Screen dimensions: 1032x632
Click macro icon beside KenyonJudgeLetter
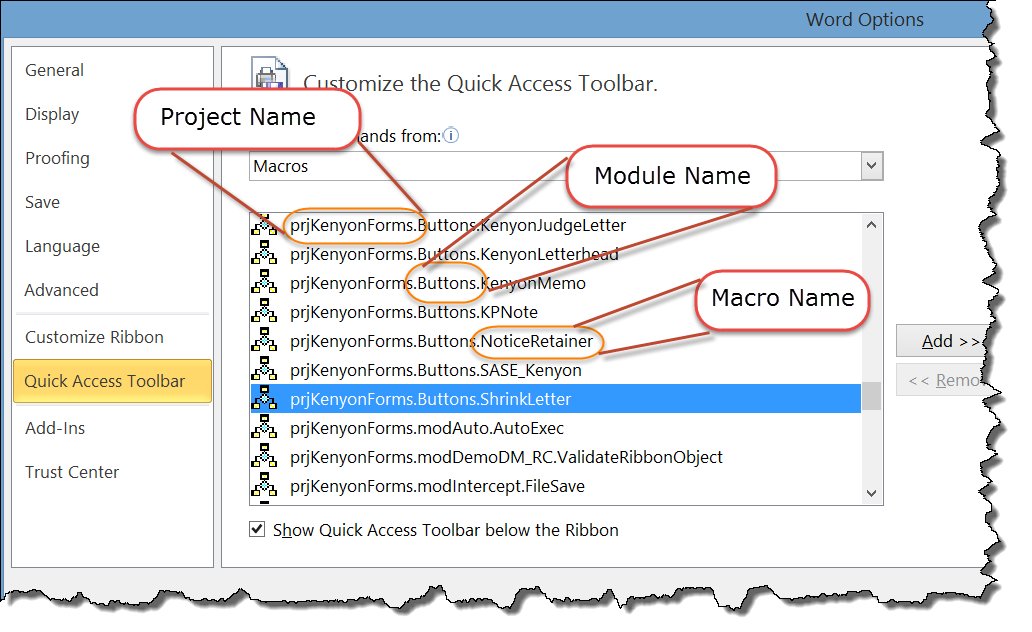point(265,224)
